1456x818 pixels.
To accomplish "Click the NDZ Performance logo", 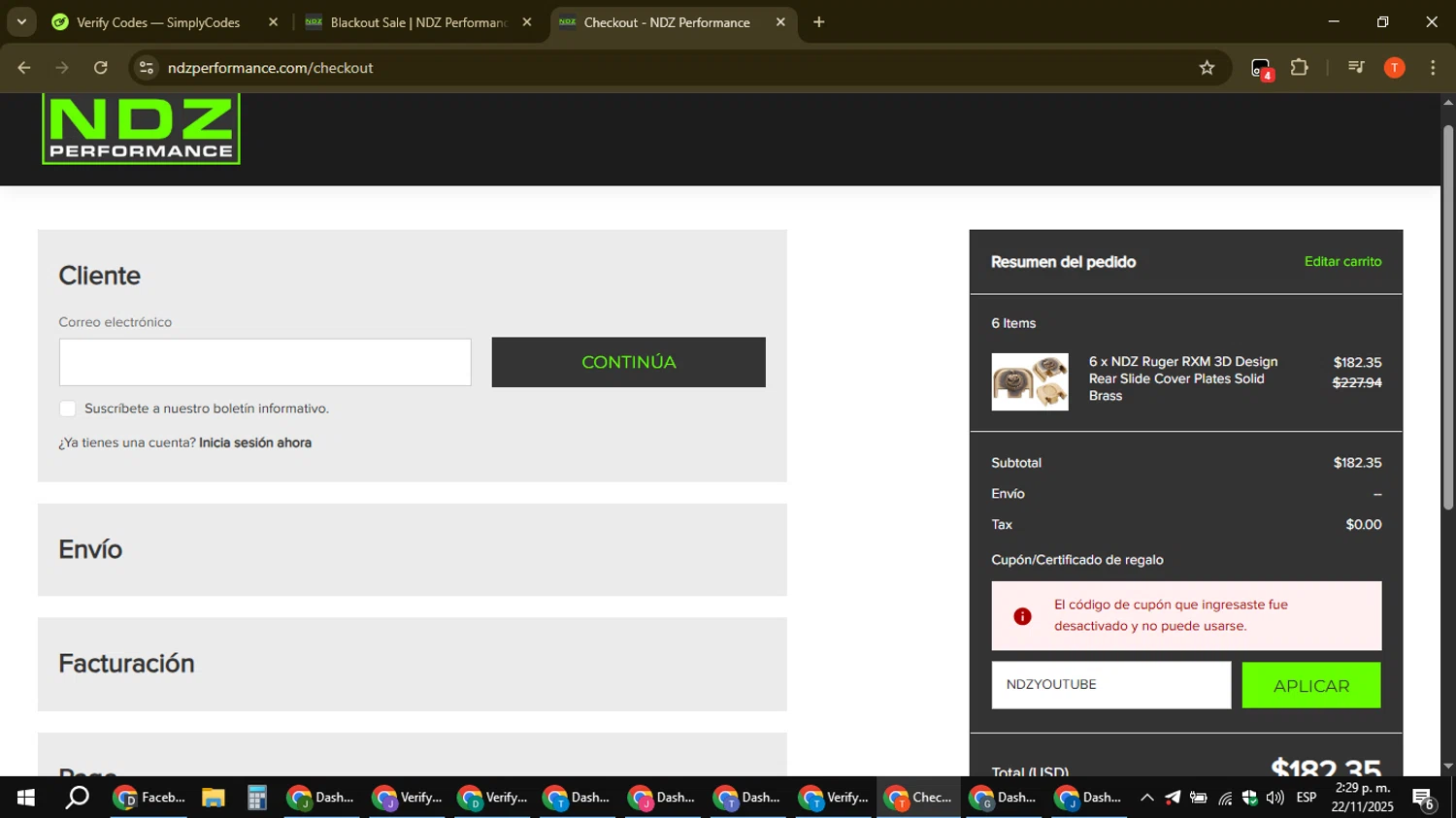I will 141,128.
